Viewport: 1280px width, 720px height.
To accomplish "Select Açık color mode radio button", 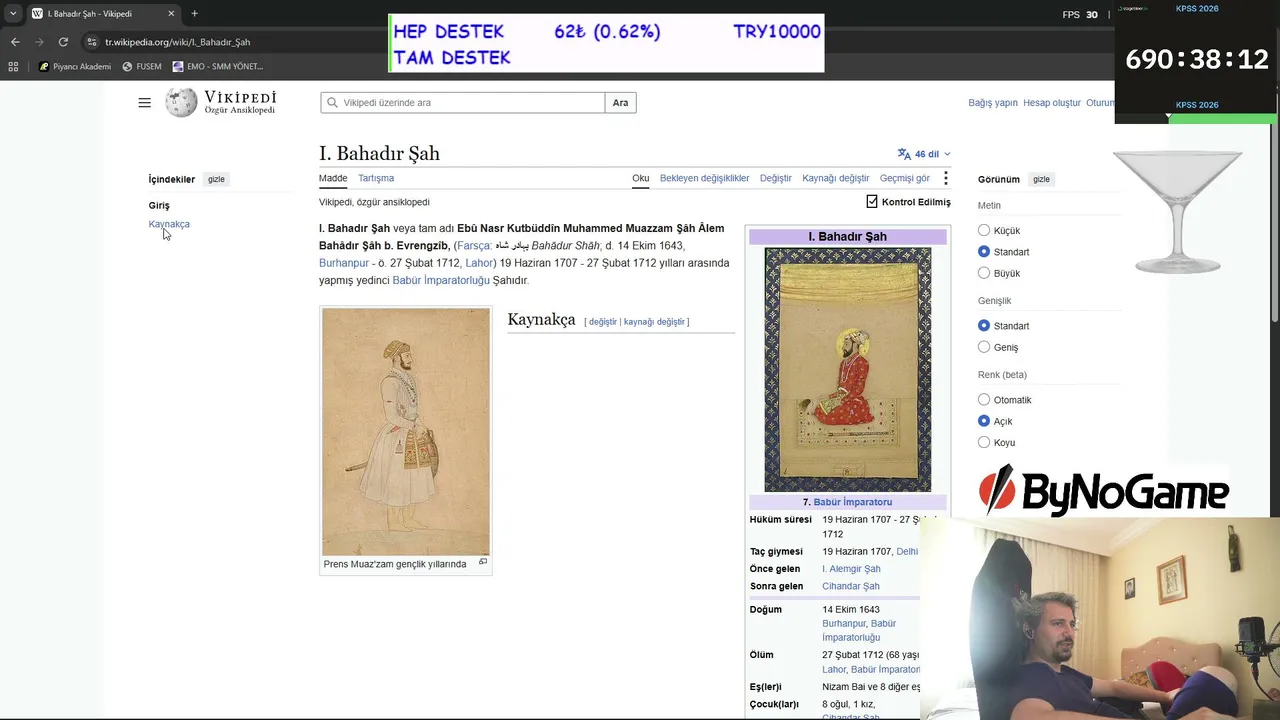I will click(984, 421).
